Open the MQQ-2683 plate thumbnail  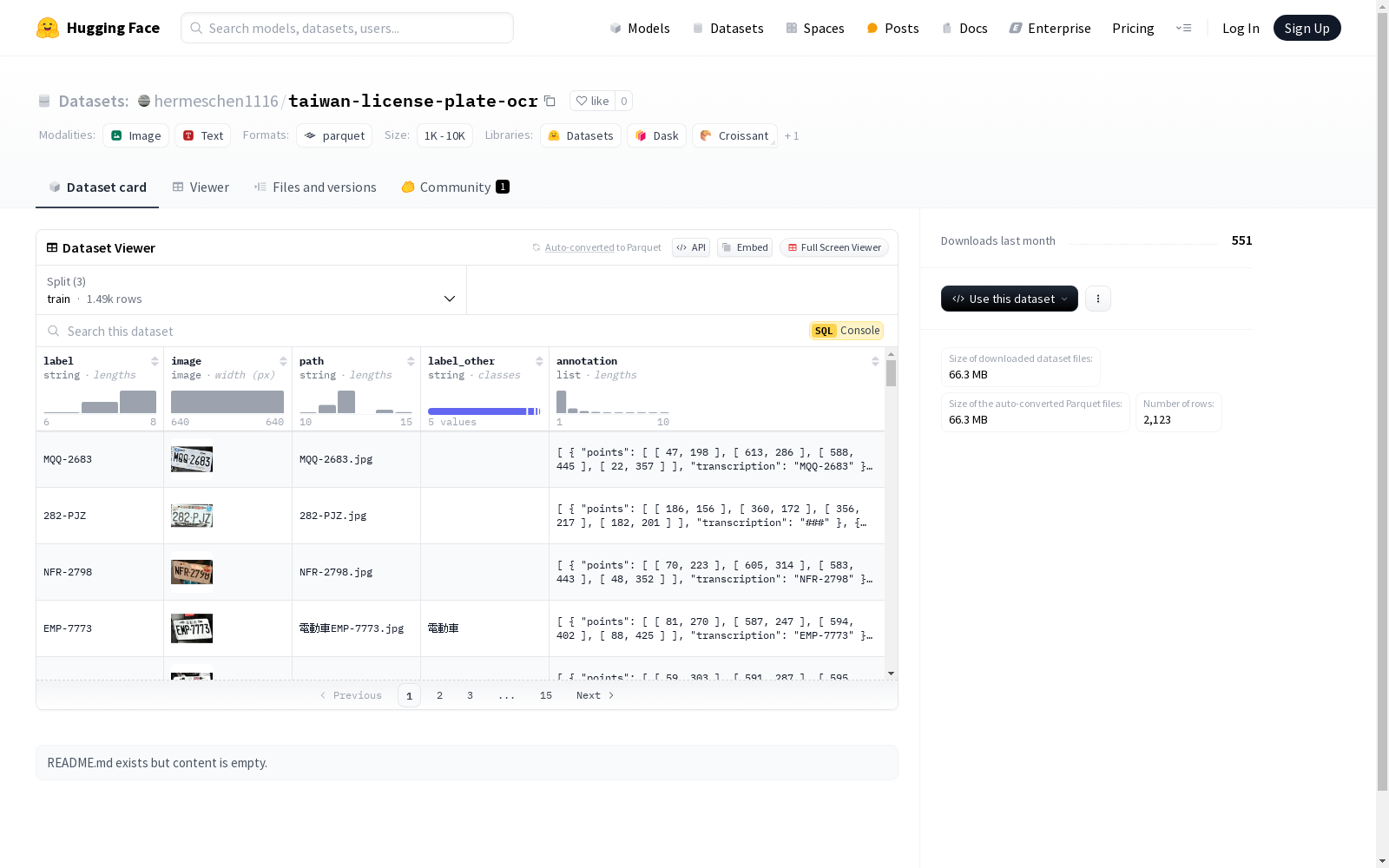(x=192, y=459)
